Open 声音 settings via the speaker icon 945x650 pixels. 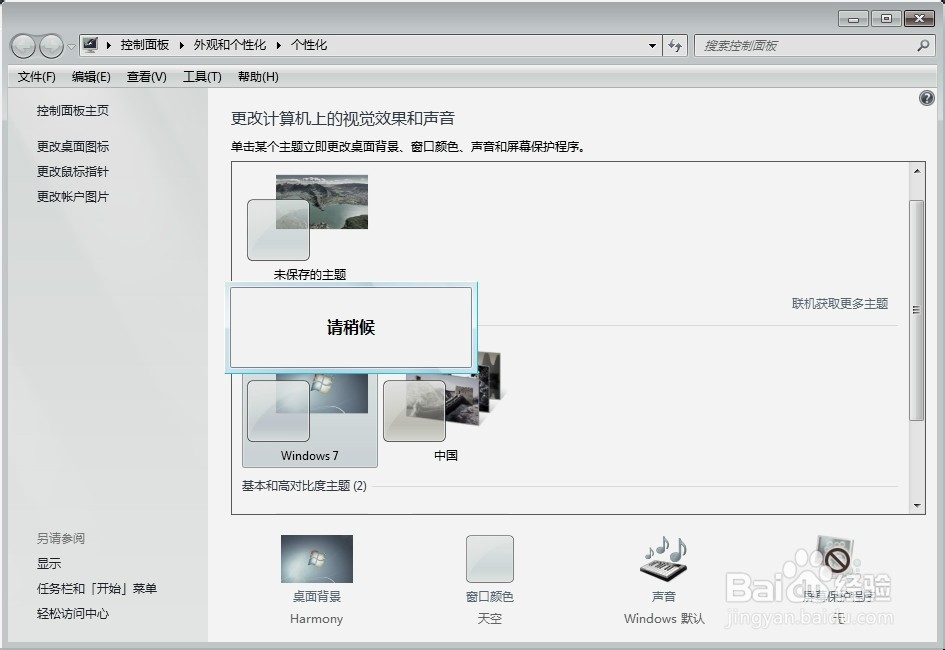662,558
